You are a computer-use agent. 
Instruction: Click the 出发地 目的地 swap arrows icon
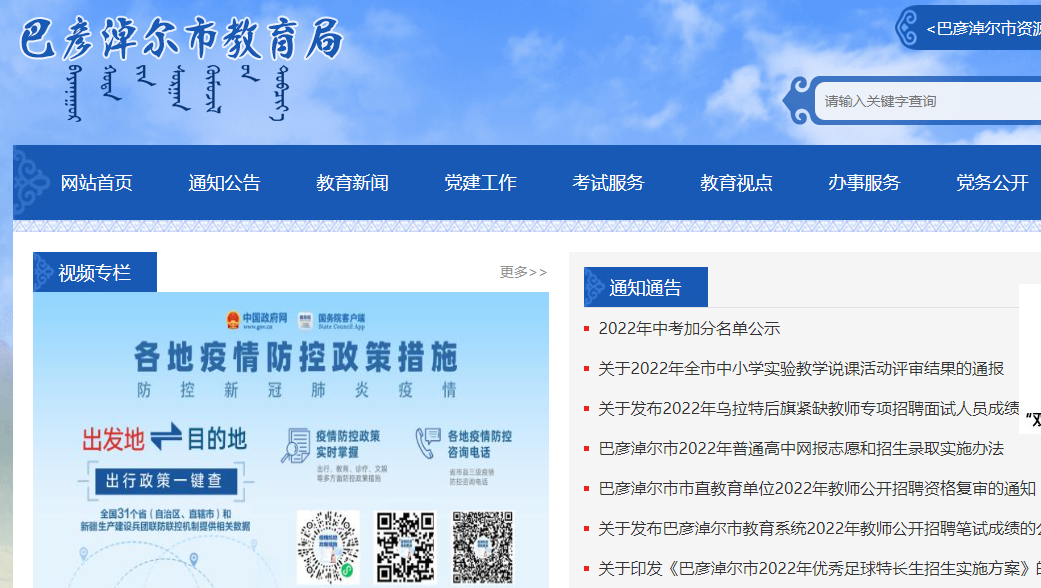coord(166,437)
